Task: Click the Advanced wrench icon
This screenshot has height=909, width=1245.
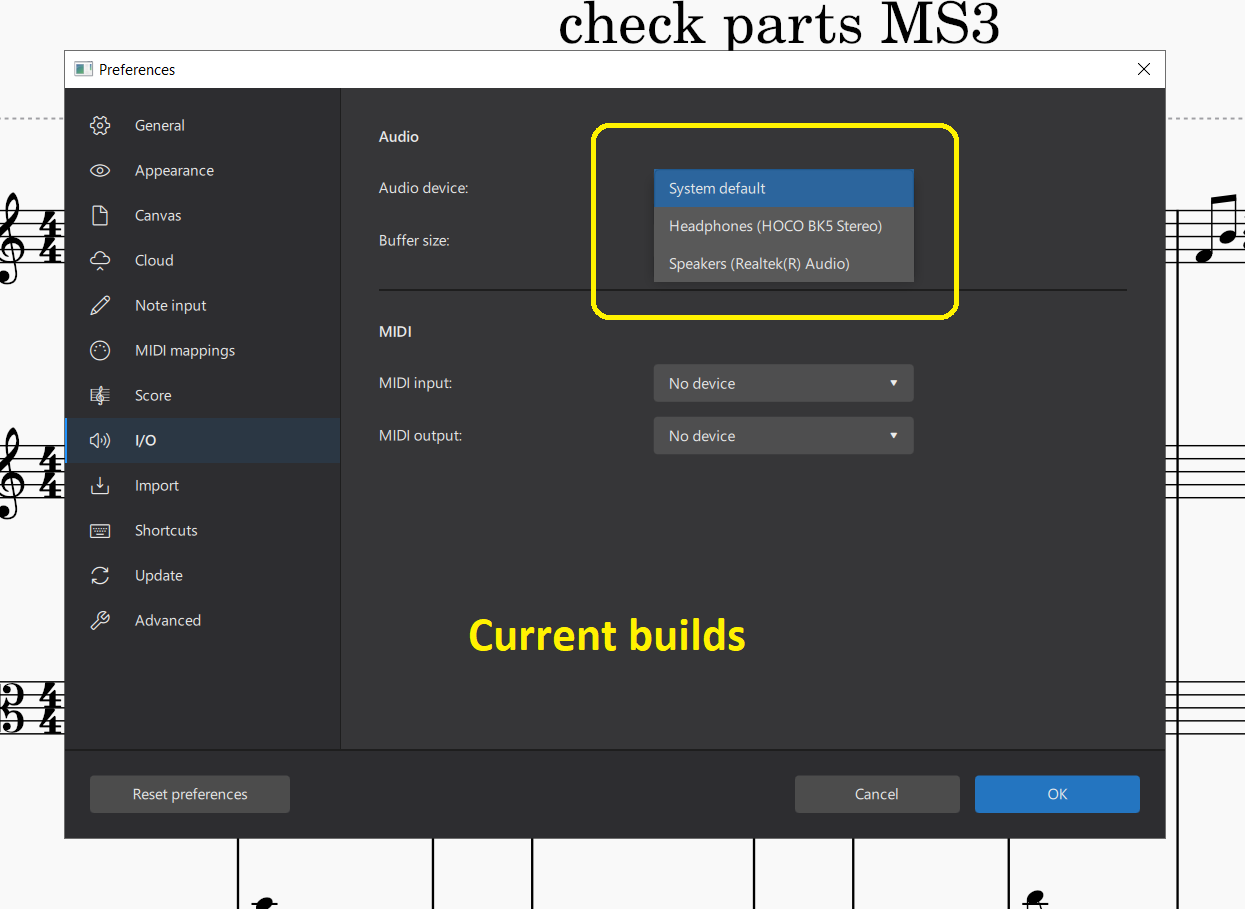Action: [x=100, y=620]
